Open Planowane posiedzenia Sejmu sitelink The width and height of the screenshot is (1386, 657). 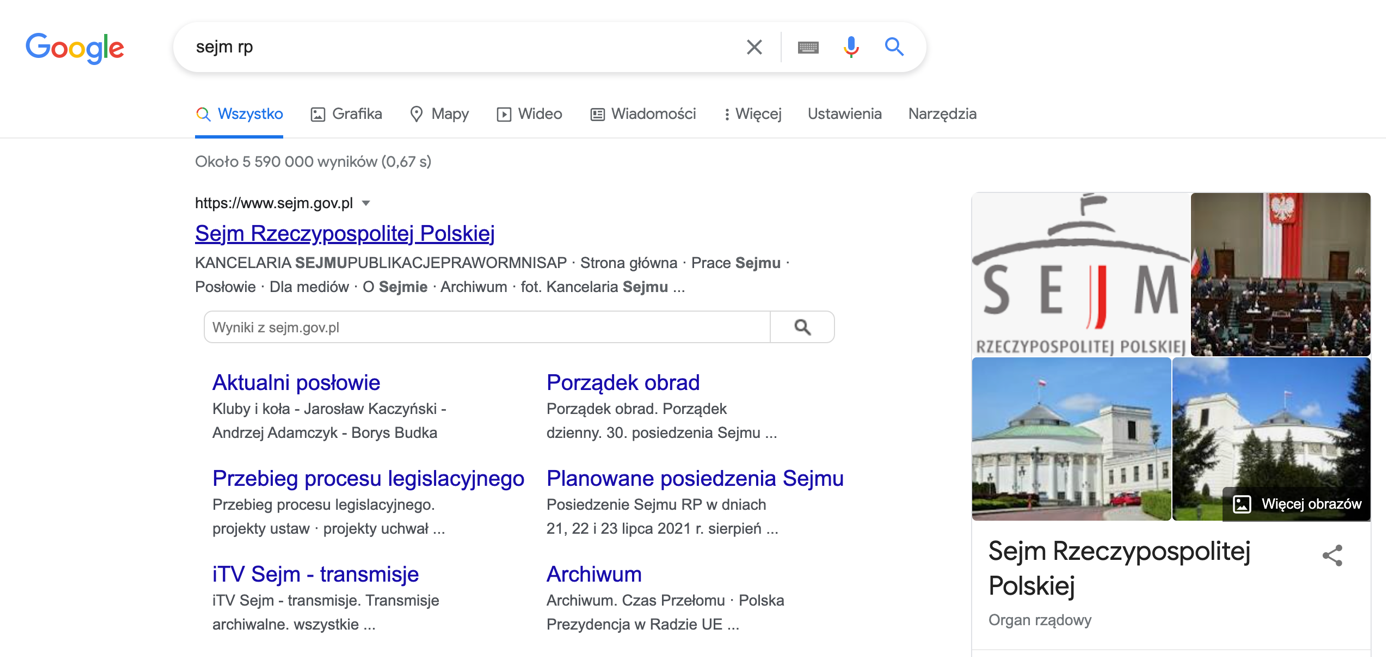pos(695,478)
